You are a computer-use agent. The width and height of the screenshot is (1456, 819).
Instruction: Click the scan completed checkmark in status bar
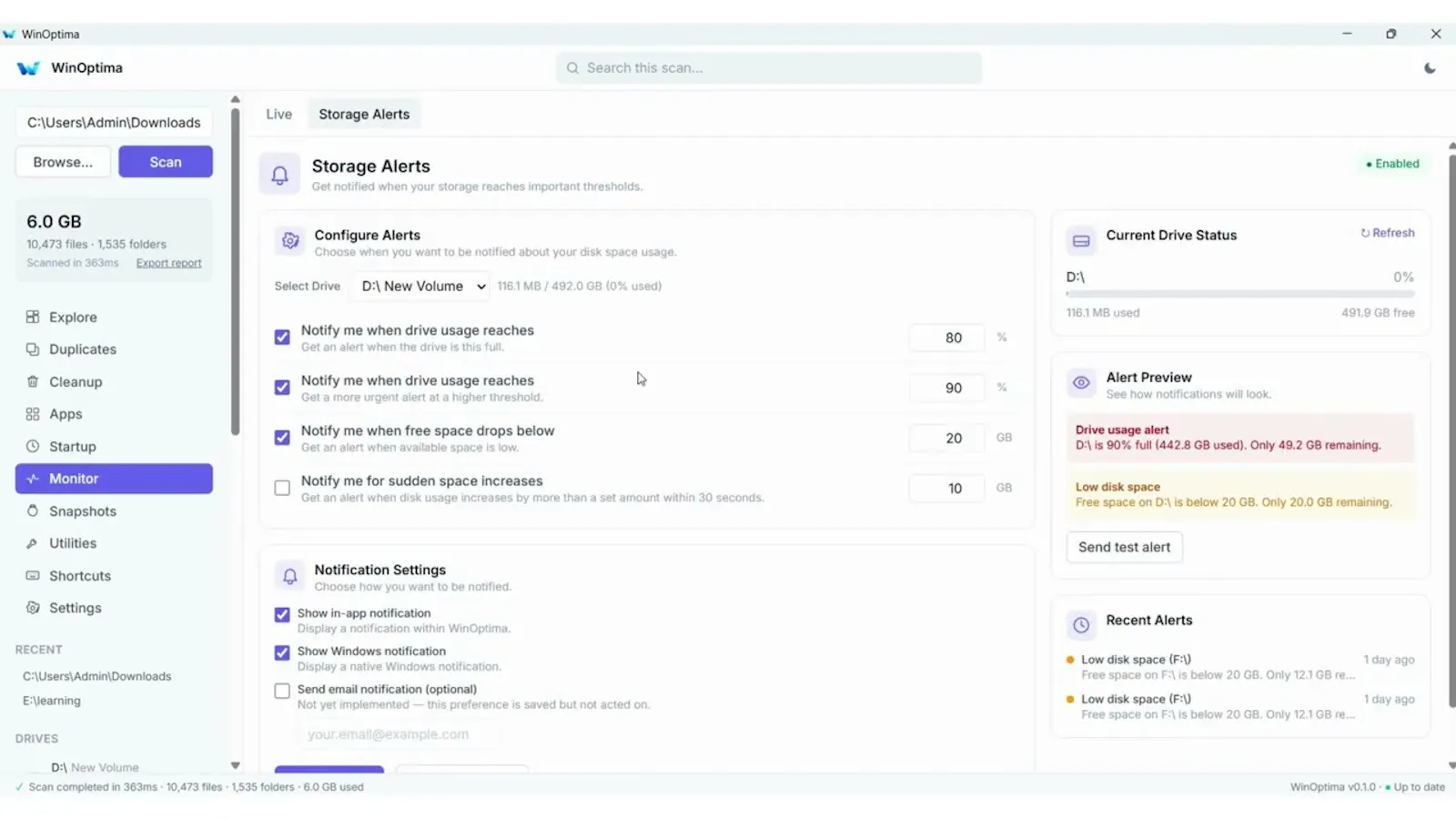(19, 787)
